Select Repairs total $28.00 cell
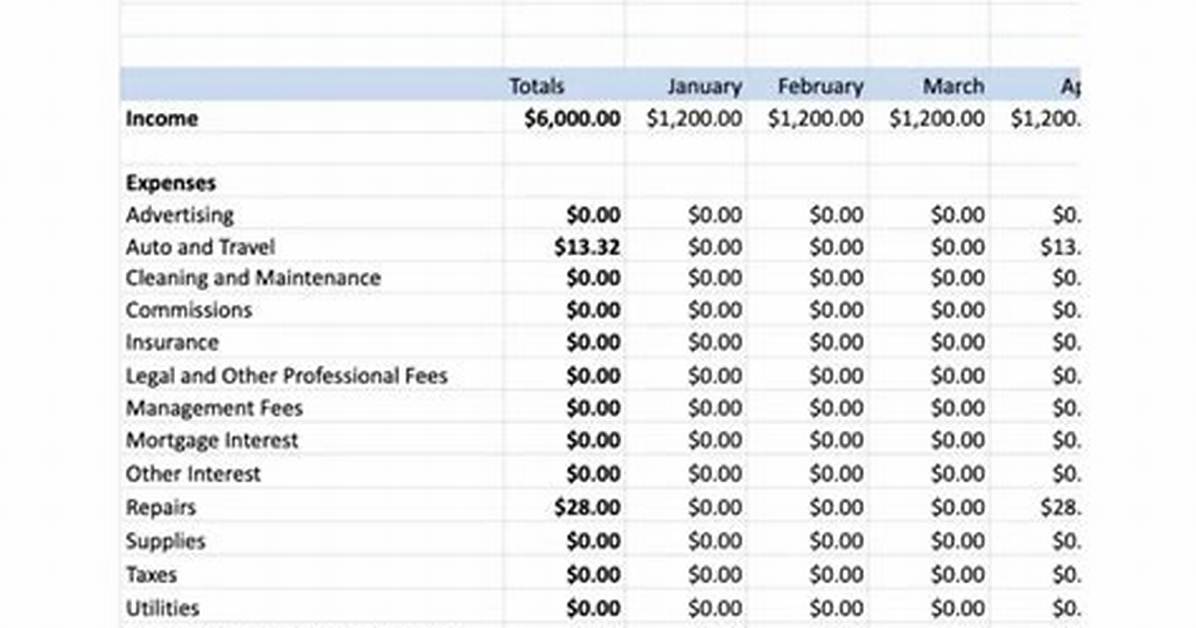The width and height of the screenshot is (1196, 628). pos(587,507)
